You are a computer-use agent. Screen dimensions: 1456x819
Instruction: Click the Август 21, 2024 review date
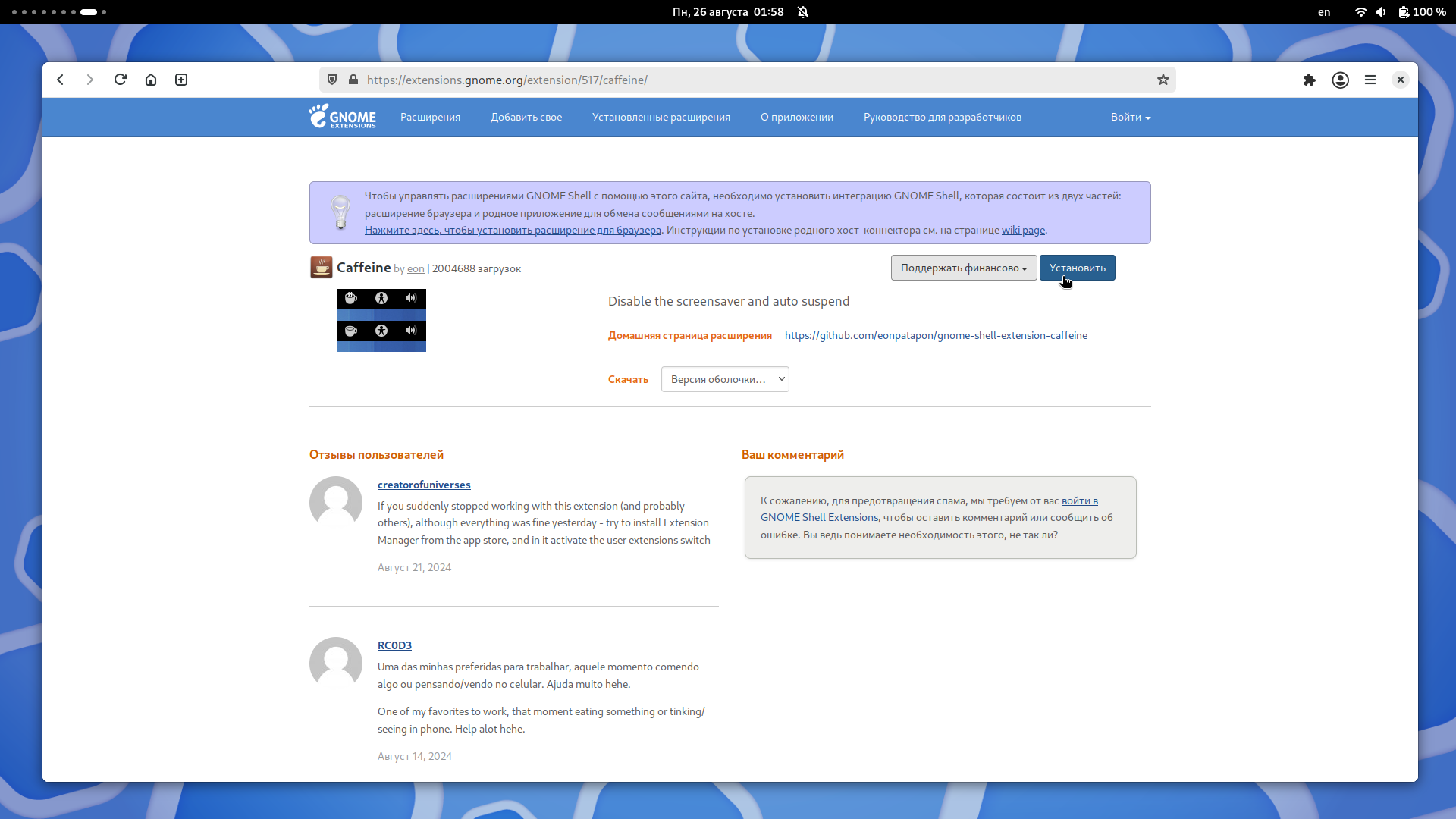(414, 567)
